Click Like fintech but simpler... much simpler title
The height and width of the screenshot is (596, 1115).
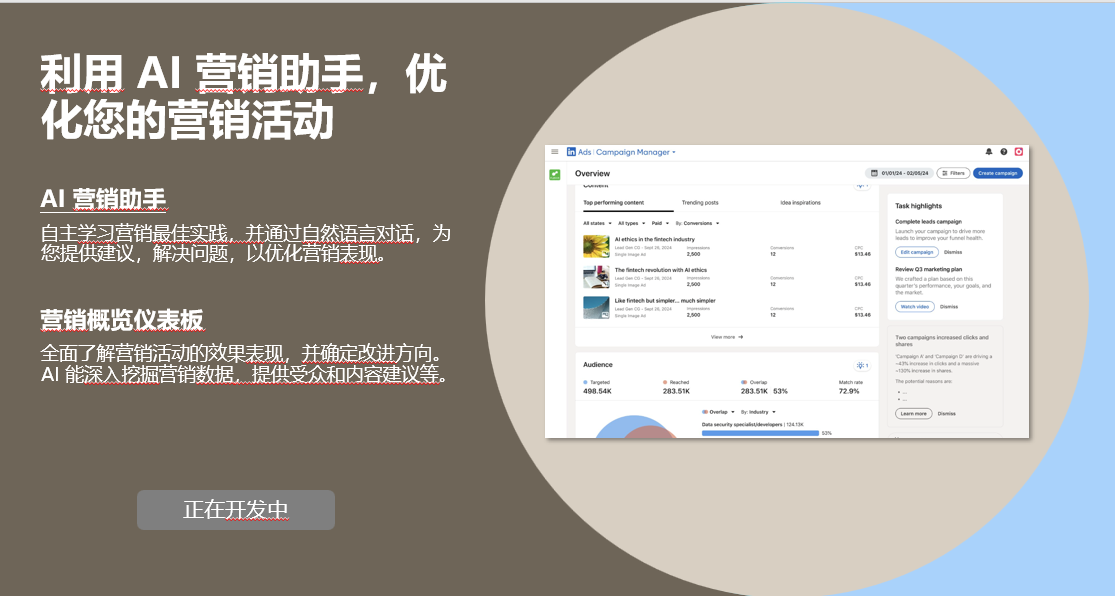(x=665, y=300)
